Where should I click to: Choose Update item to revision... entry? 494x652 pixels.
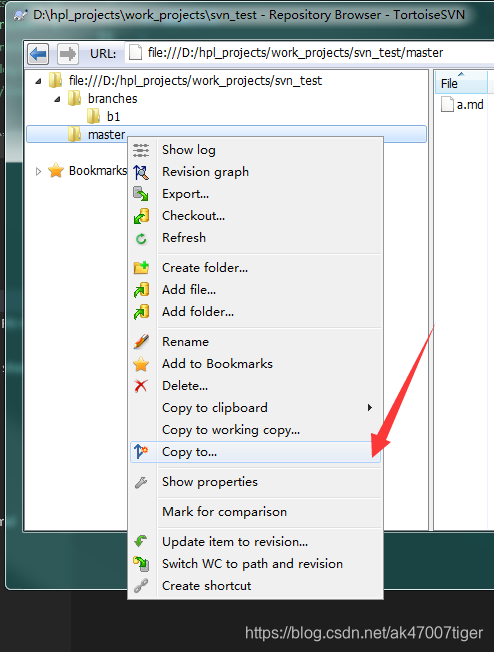tap(255, 542)
